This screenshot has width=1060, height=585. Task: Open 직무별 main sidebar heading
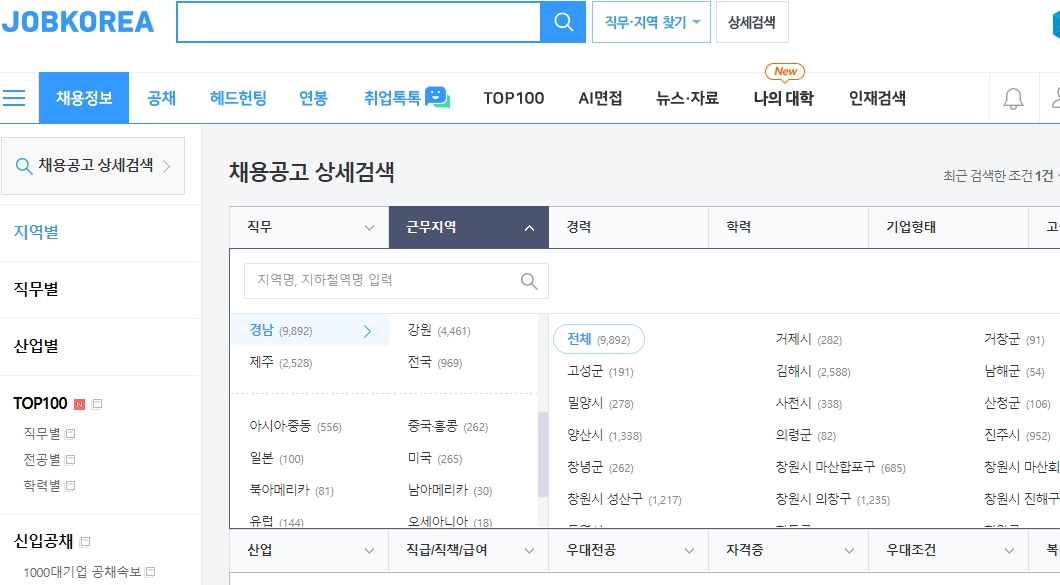(x=36, y=289)
